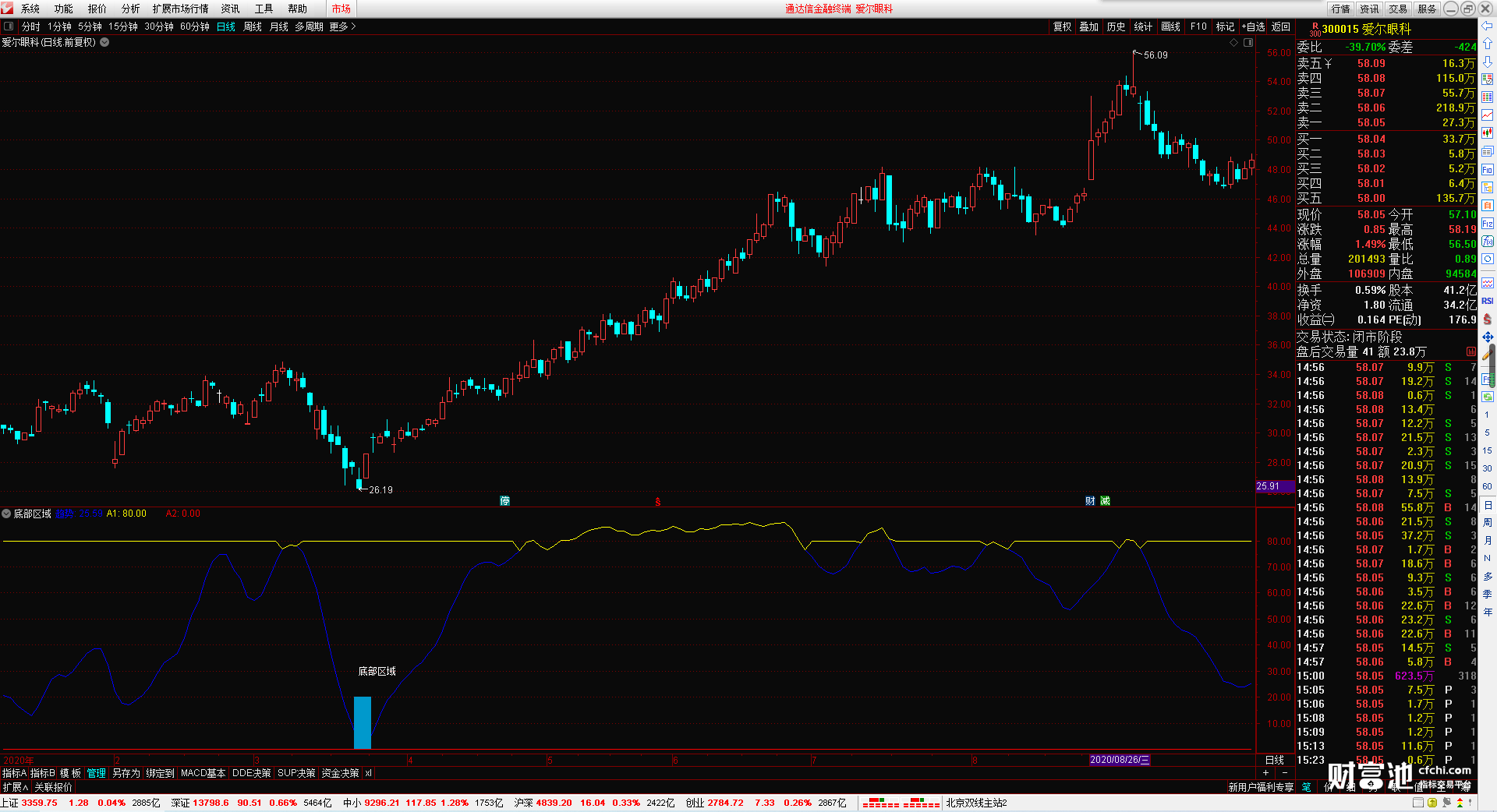Expand the 扩展 panel at bottom left
The height and width of the screenshot is (812, 1497).
[x=15, y=787]
